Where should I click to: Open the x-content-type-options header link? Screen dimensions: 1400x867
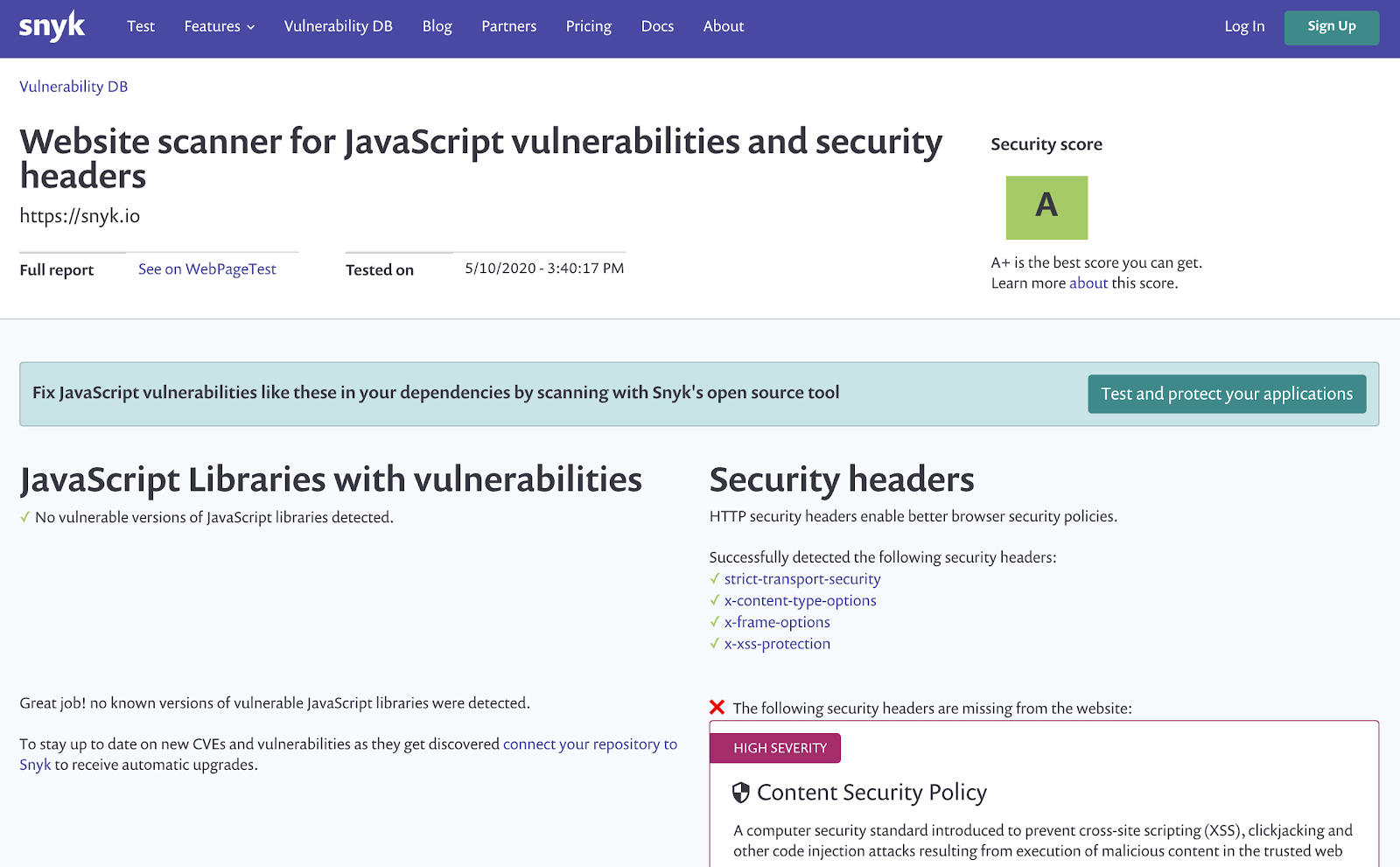(800, 601)
